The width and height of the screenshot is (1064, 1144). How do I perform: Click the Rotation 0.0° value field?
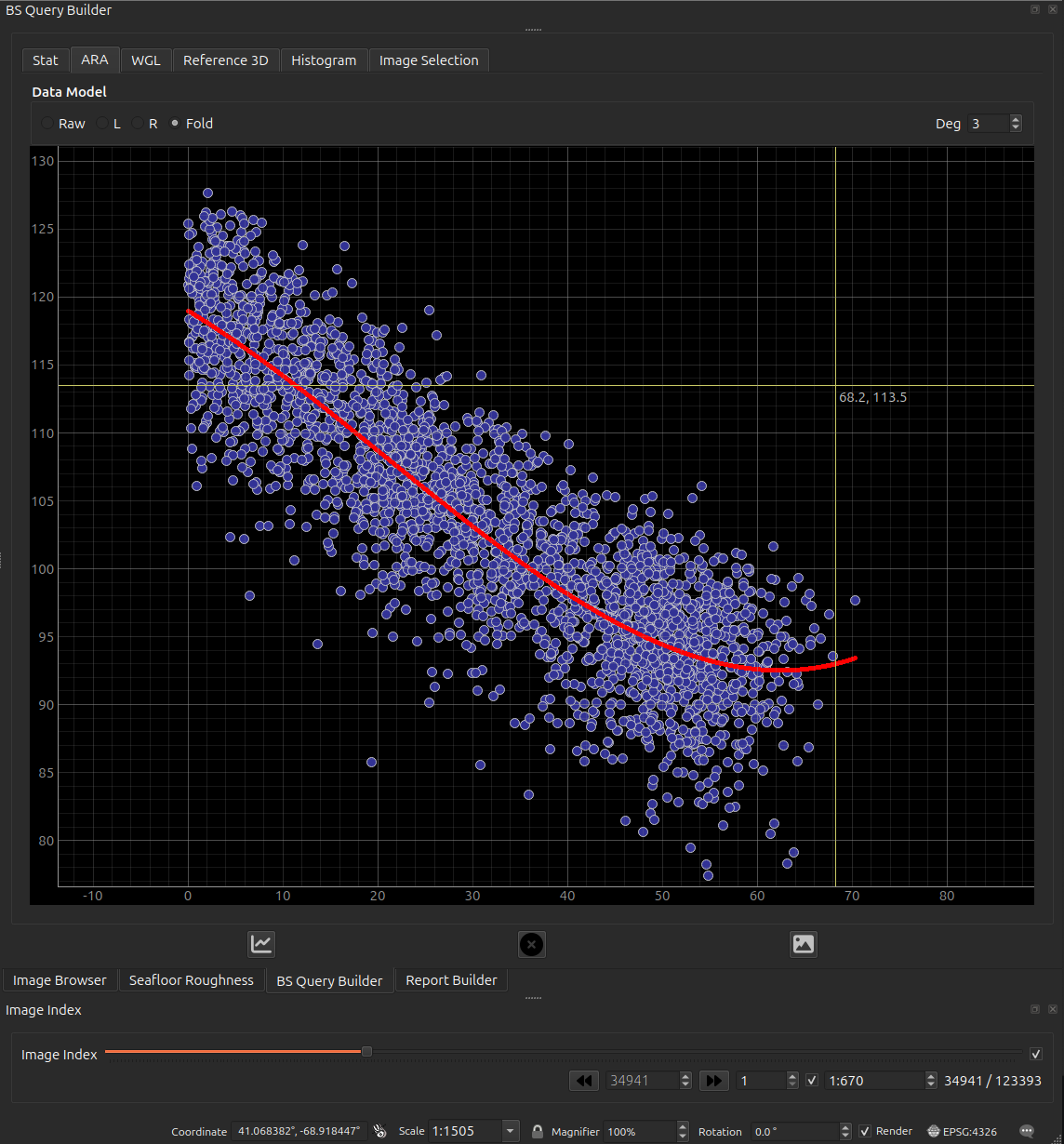[x=795, y=1131]
